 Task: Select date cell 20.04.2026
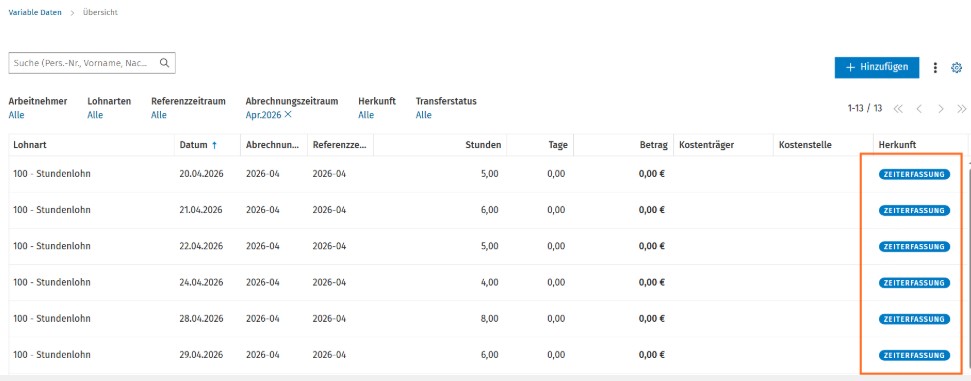(201, 174)
